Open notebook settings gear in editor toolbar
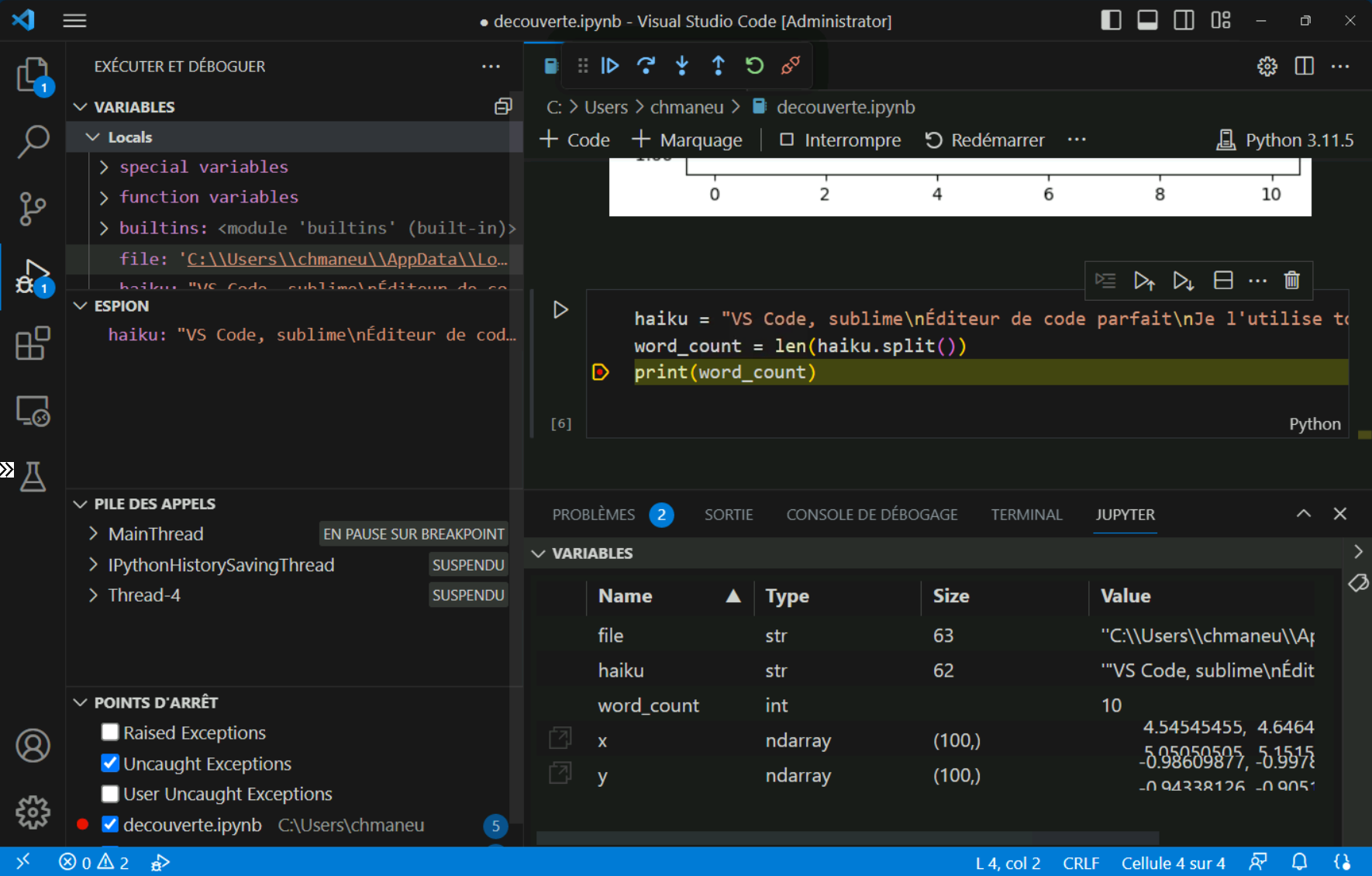 click(1267, 67)
